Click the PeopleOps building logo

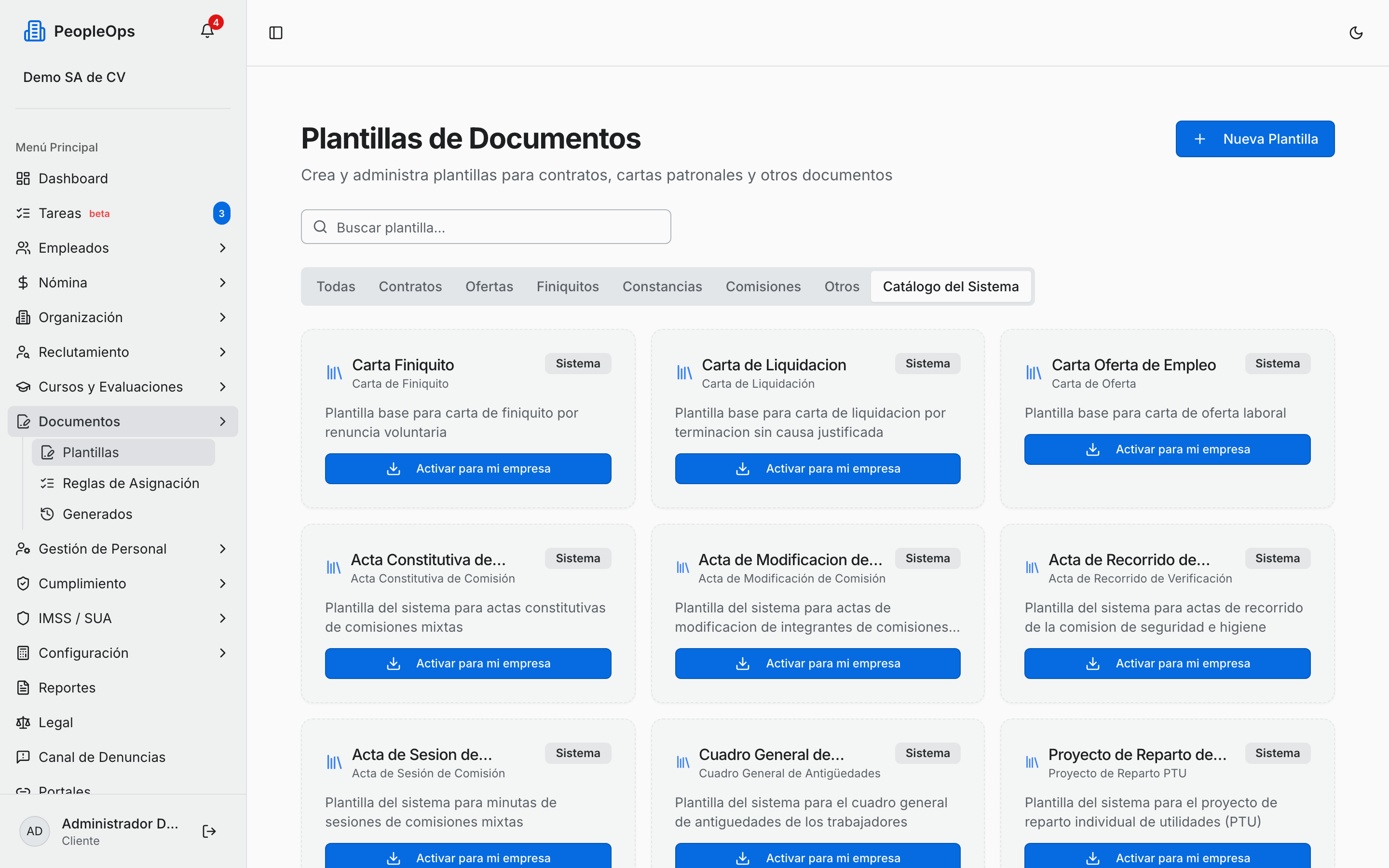coord(34,31)
